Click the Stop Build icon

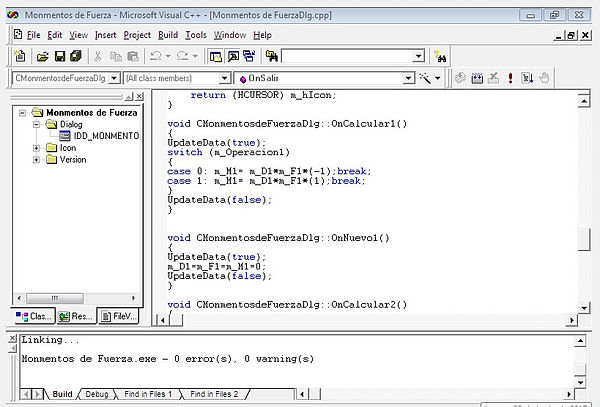494,78
